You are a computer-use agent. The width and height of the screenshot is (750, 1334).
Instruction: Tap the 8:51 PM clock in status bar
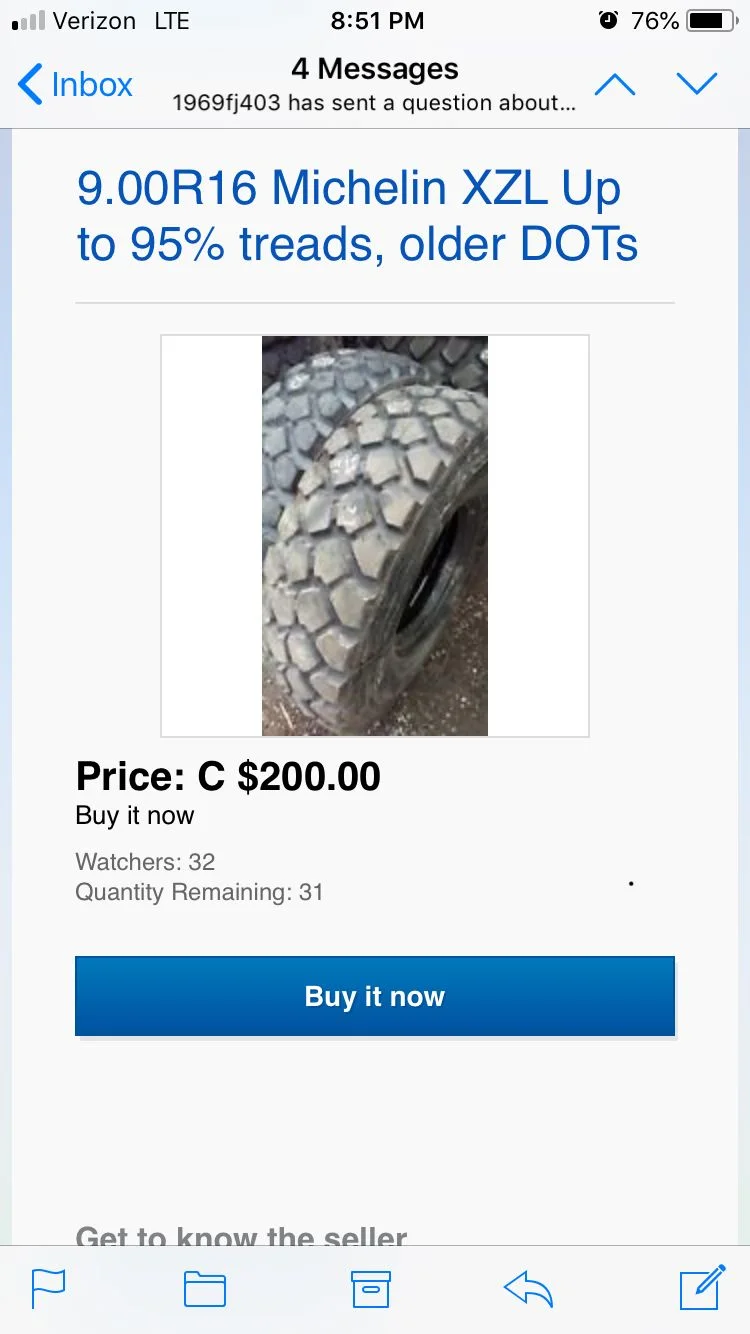pos(377,20)
